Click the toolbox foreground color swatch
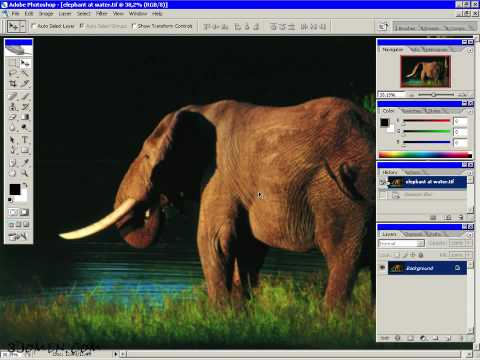This screenshot has width=480, height=360. click(14, 189)
